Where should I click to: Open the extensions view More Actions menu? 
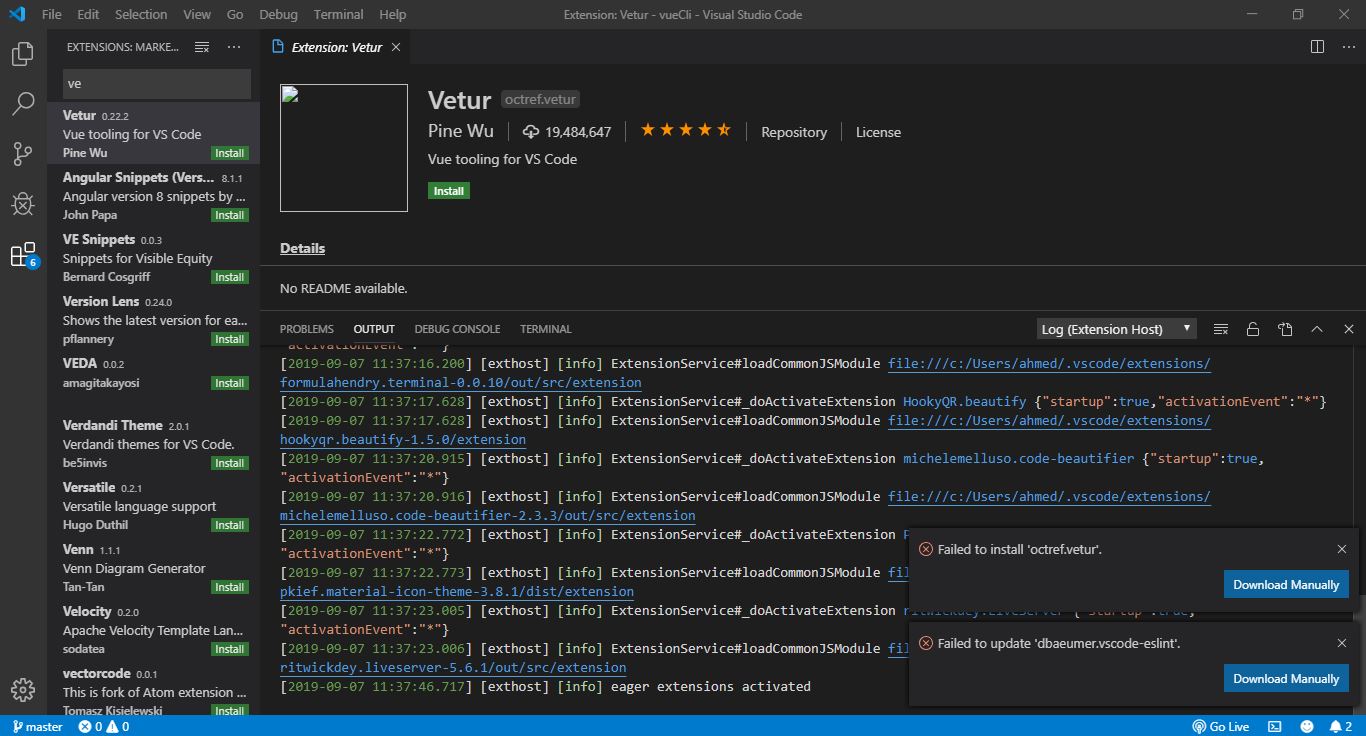(234, 46)
